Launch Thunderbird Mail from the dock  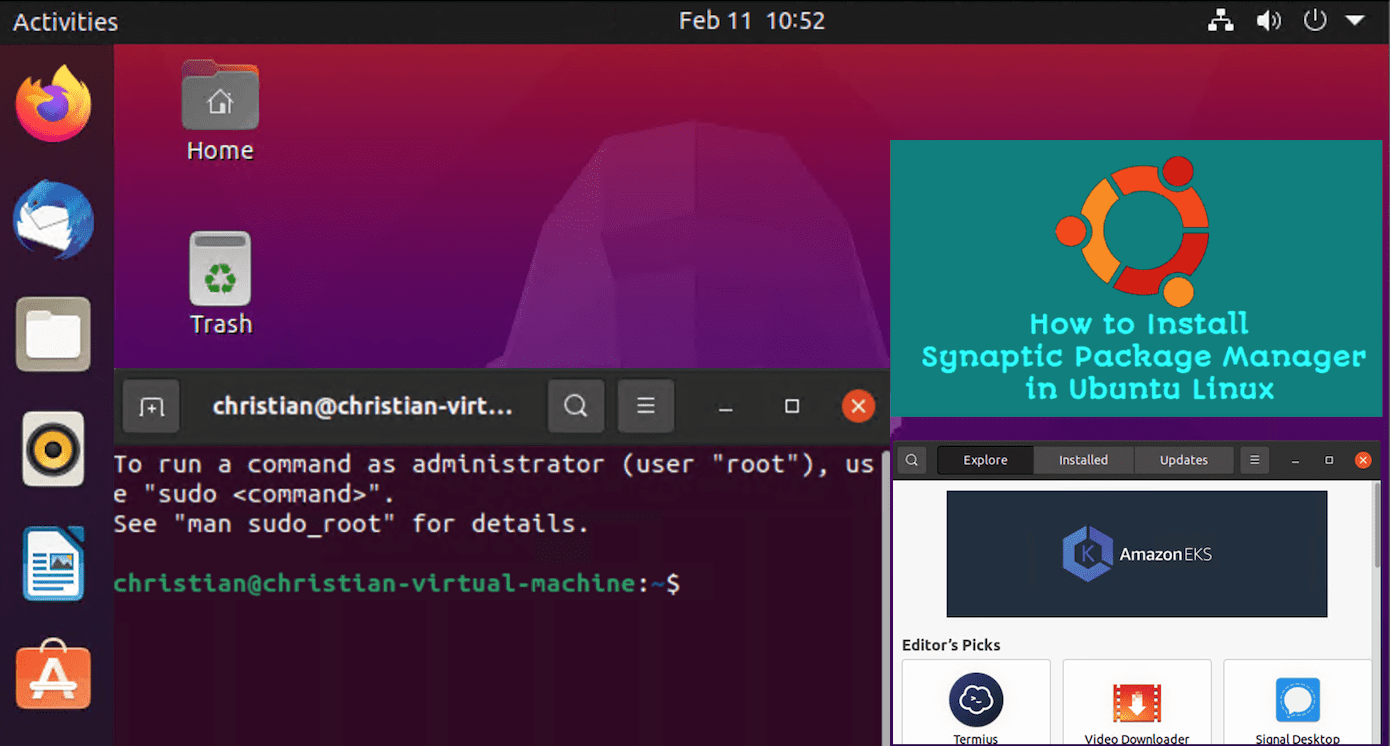point(53,220)
